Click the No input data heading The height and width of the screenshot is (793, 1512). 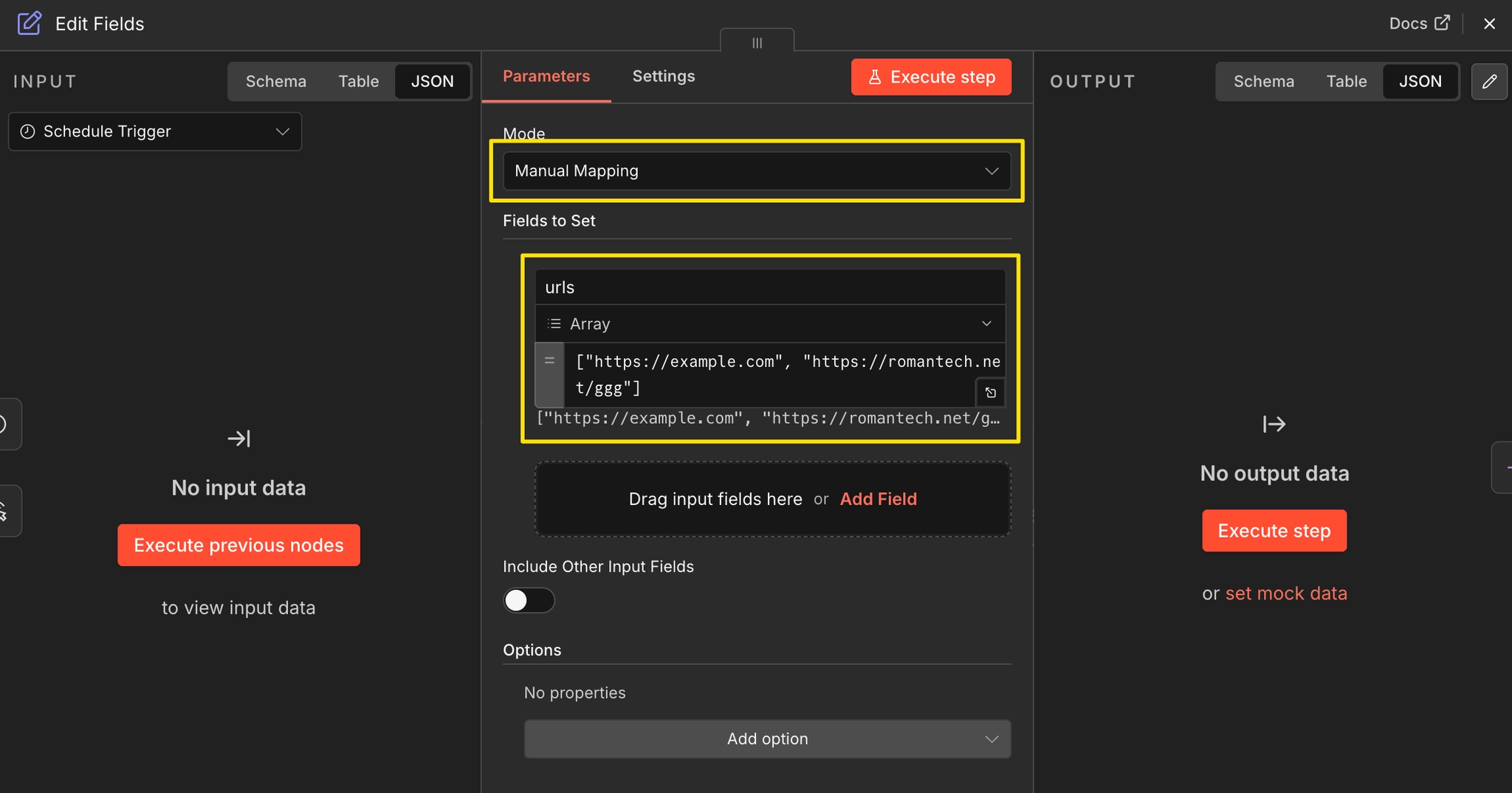238,488
